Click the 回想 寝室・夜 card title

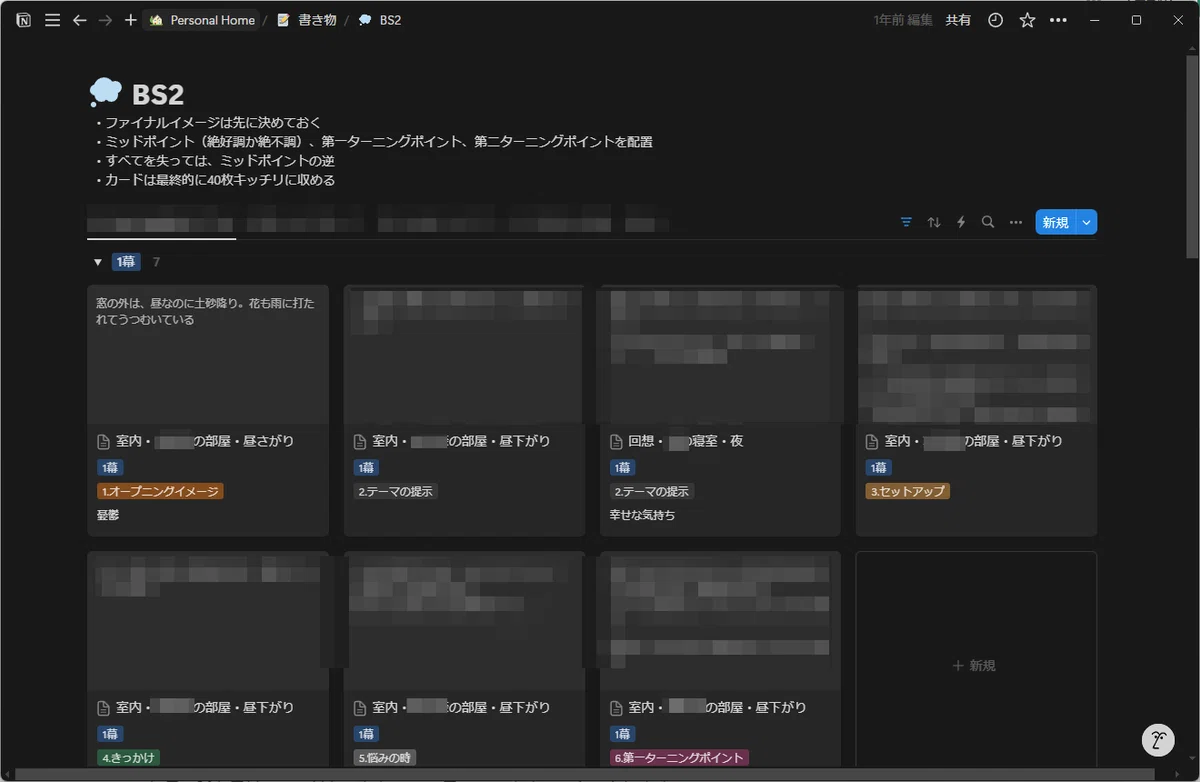pyautogui.click(x=685, y=441)
